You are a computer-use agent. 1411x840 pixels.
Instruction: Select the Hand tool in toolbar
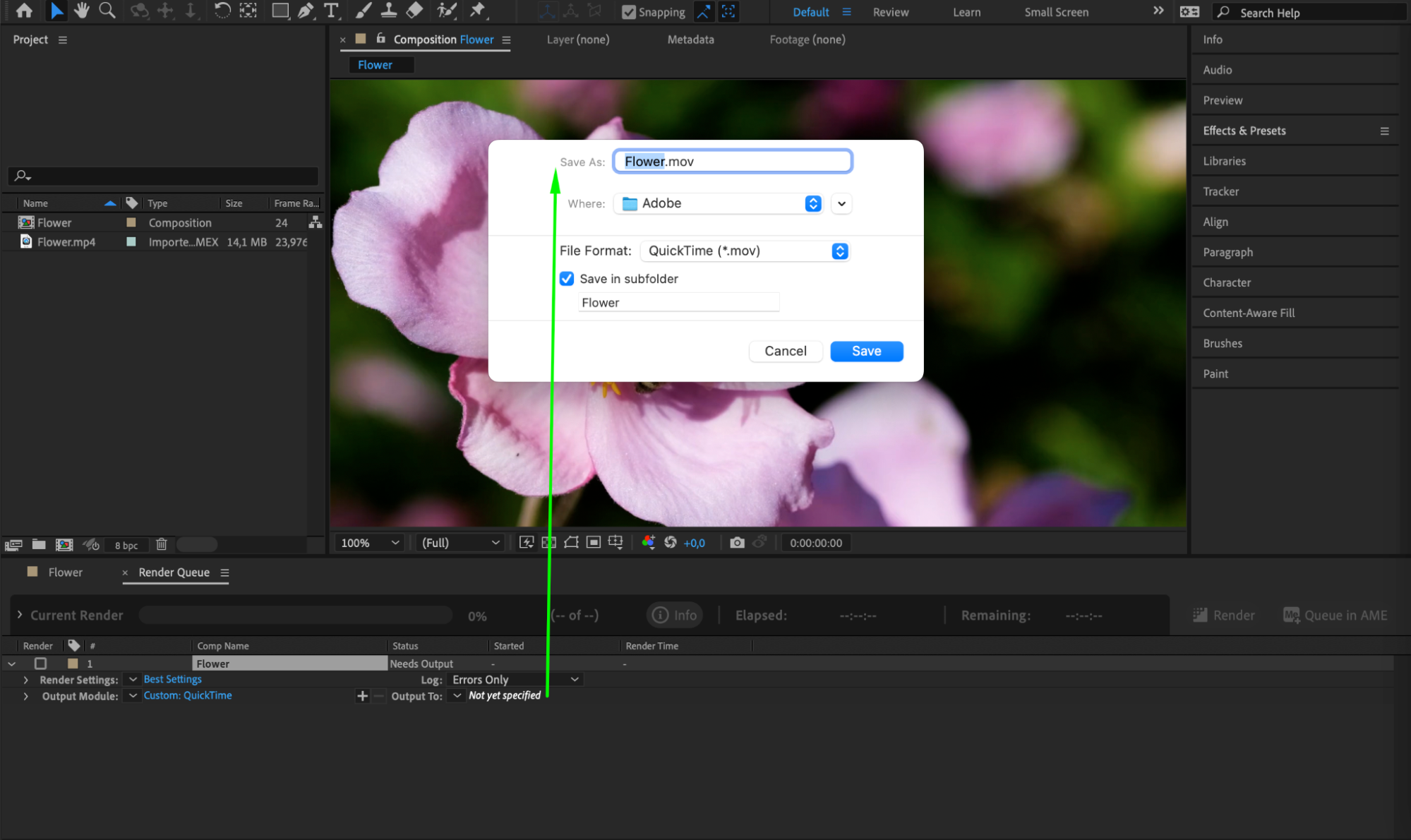click(82, 11)
